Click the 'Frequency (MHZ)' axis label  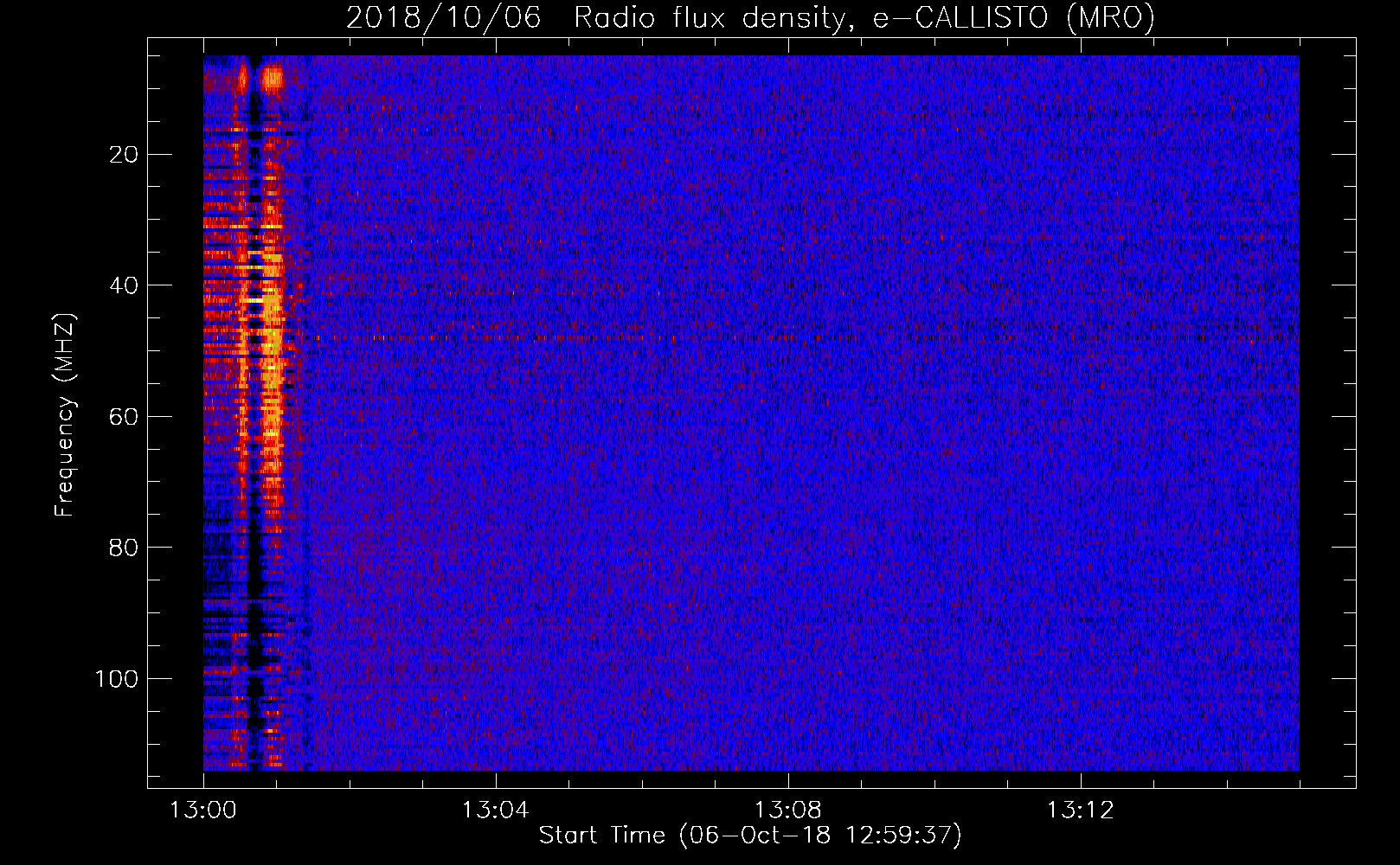coord(65,414)
